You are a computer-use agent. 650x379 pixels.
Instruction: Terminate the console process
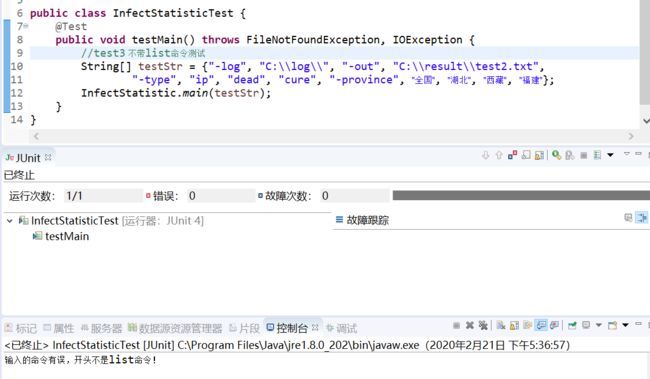click(456, 326)
